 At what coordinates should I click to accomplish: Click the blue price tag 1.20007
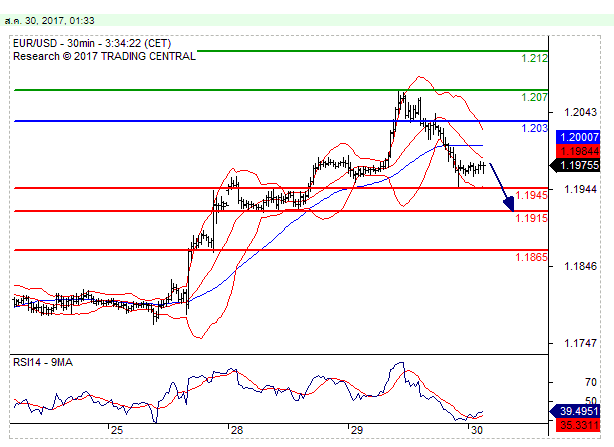pos(578,137)
